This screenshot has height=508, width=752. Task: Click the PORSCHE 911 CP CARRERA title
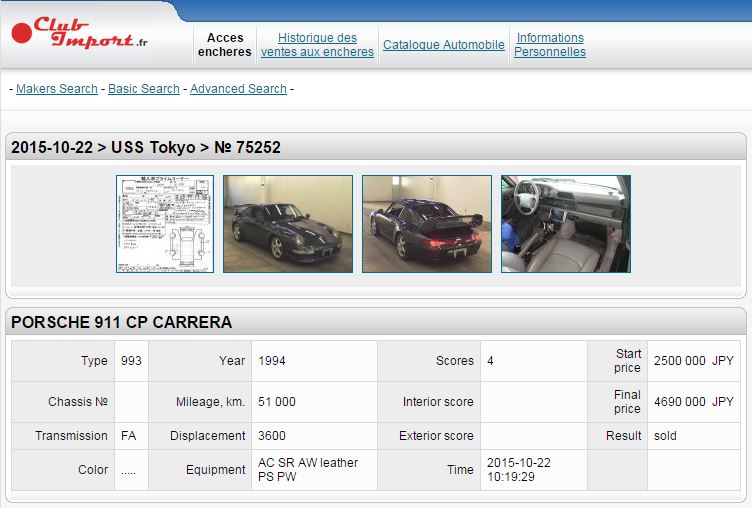click(x=121, y=322)
